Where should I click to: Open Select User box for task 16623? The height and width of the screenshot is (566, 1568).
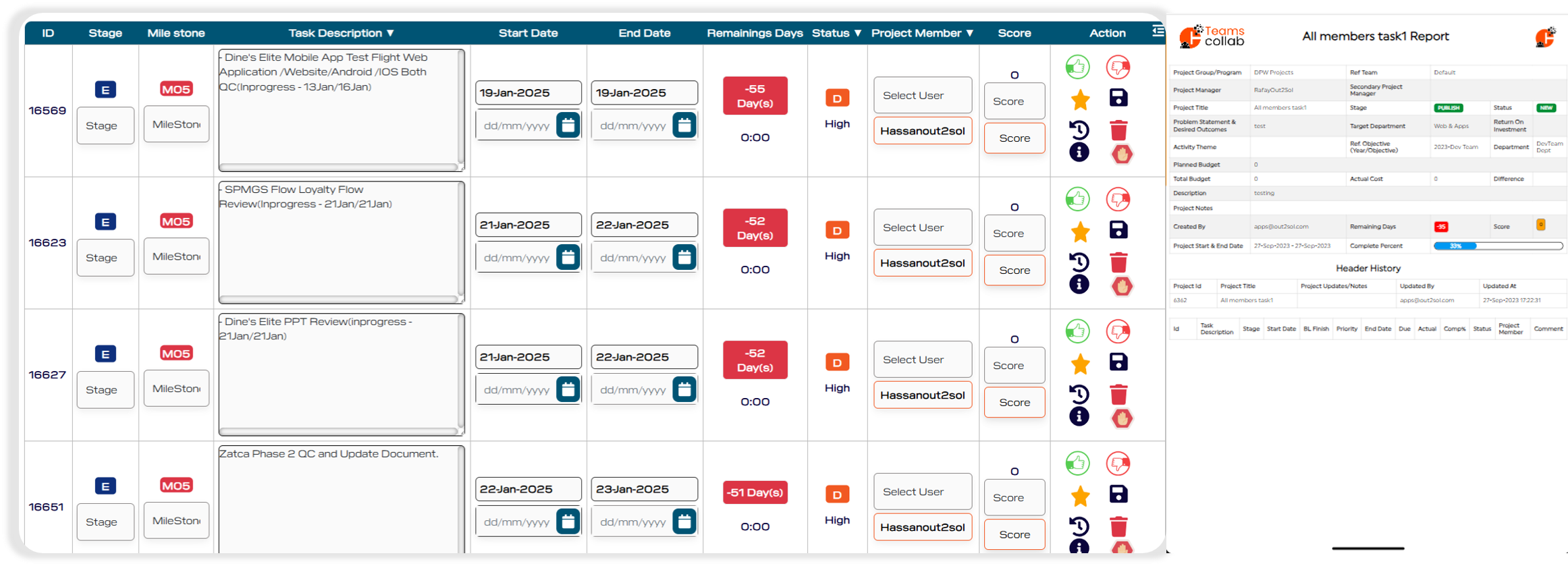[x=922, y=228]
